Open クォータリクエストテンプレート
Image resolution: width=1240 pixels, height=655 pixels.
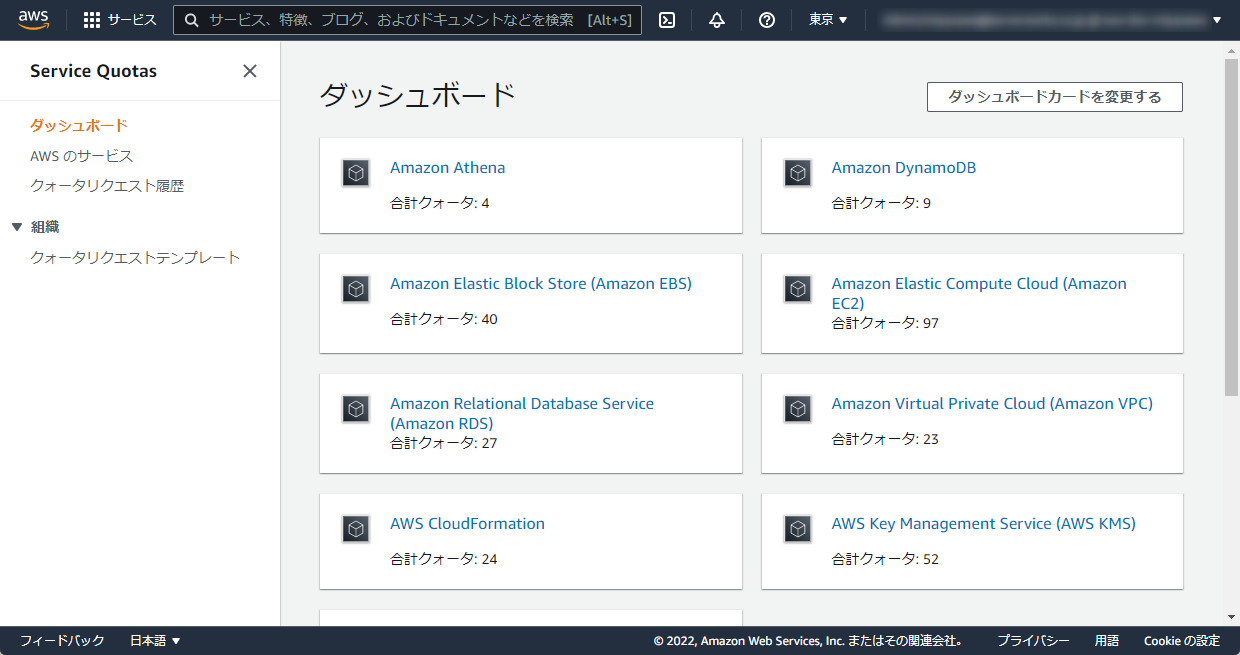(x=135, y=258)
